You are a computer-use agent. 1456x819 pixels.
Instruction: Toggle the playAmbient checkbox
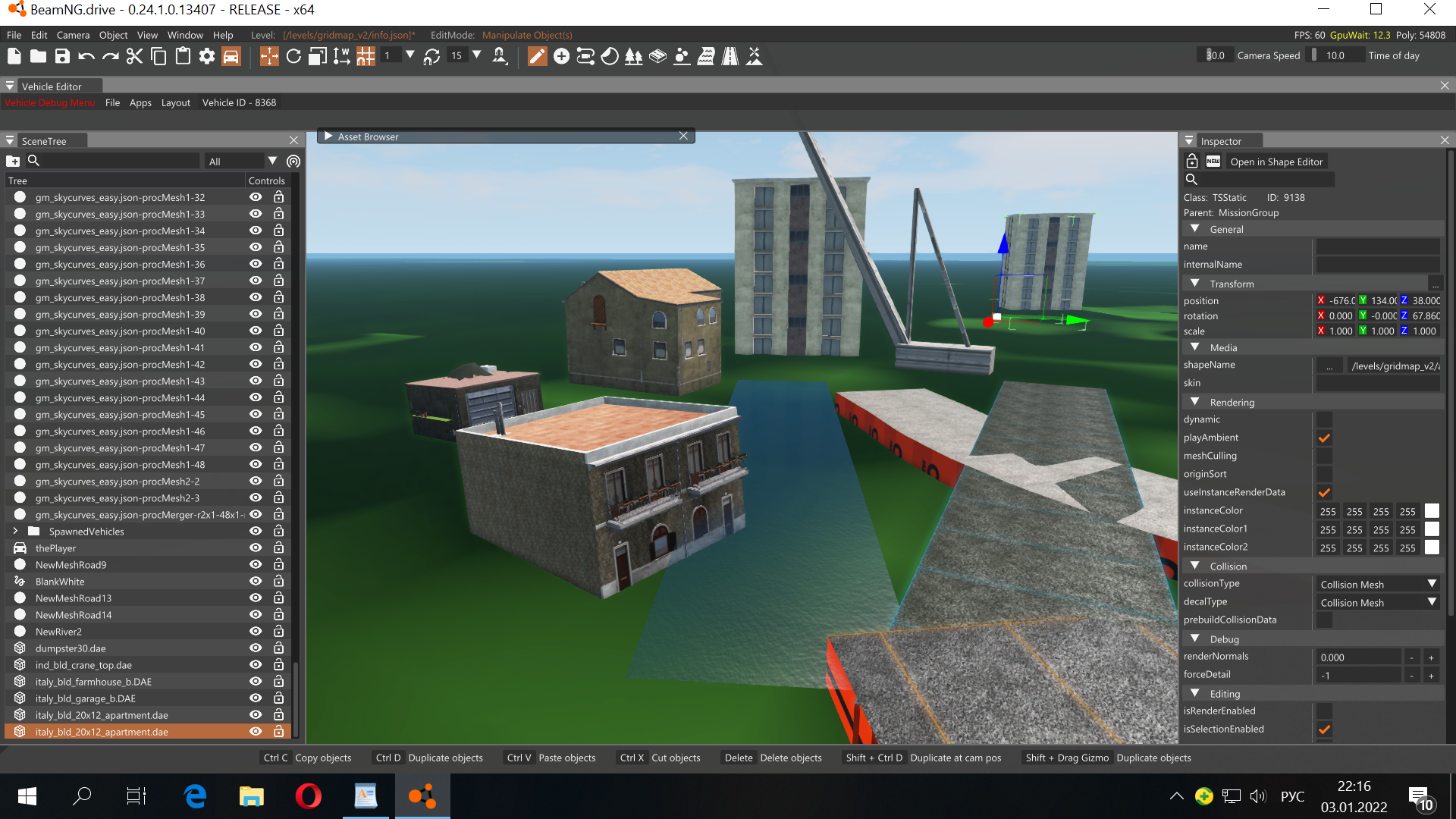point(1324,438)
